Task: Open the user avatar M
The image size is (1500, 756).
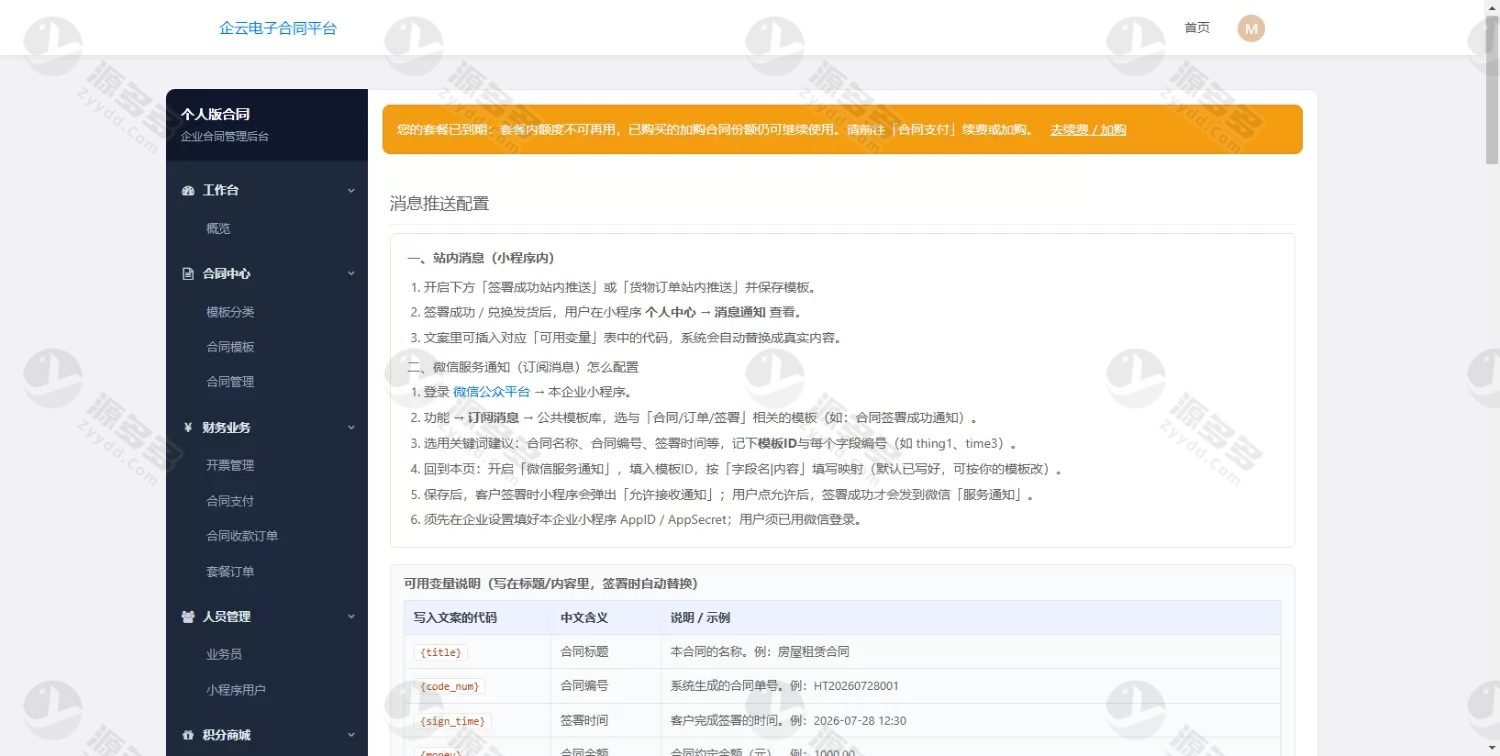Action: click(1251, 28)
